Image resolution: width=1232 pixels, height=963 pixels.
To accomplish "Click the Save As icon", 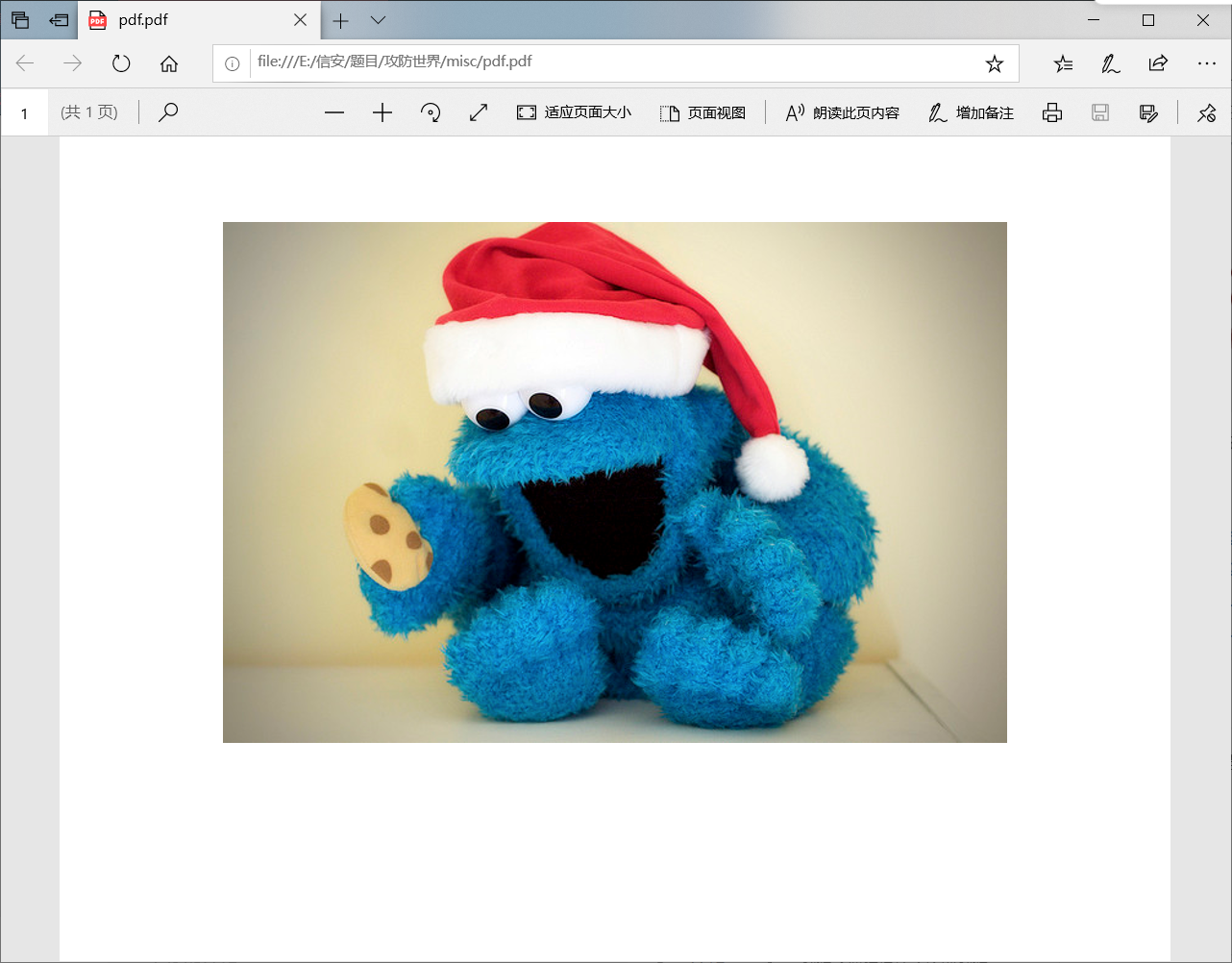I will click(x=1148, y=112).
